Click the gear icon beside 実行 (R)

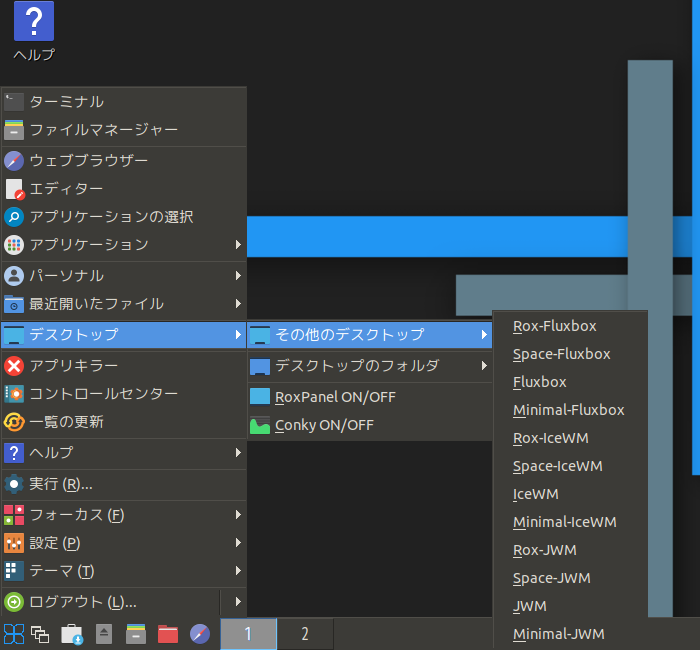click(x=14, y=484)
